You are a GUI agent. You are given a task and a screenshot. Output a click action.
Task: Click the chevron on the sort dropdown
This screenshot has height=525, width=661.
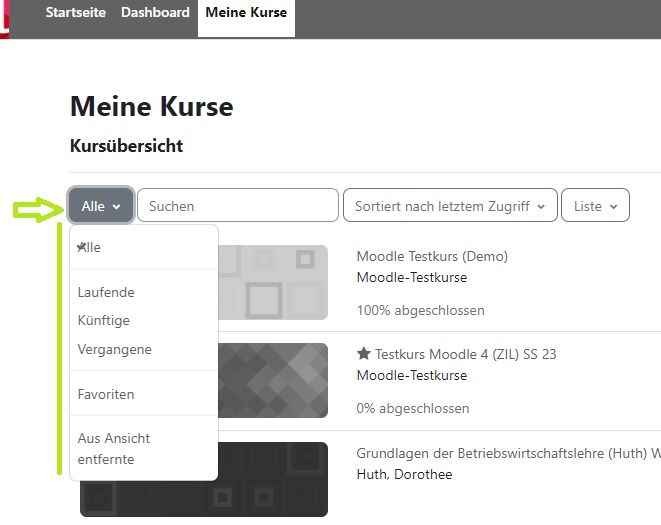coord(541,207)
